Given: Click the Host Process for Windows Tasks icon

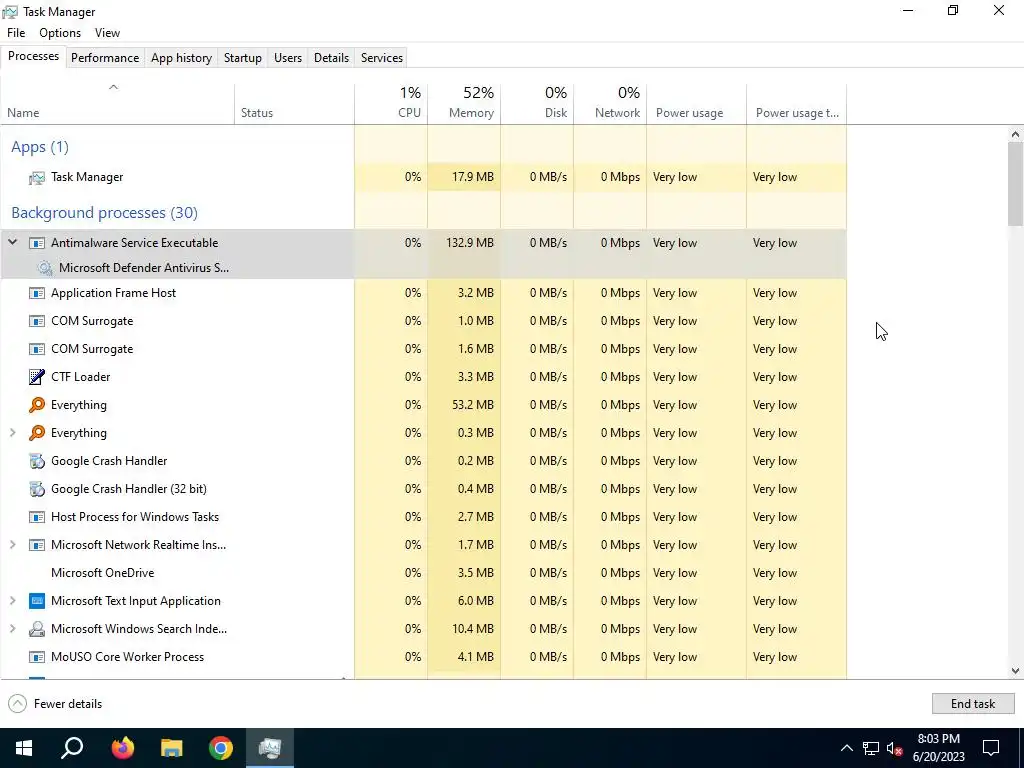Looking at the screenshot, I should pos(37,517).
